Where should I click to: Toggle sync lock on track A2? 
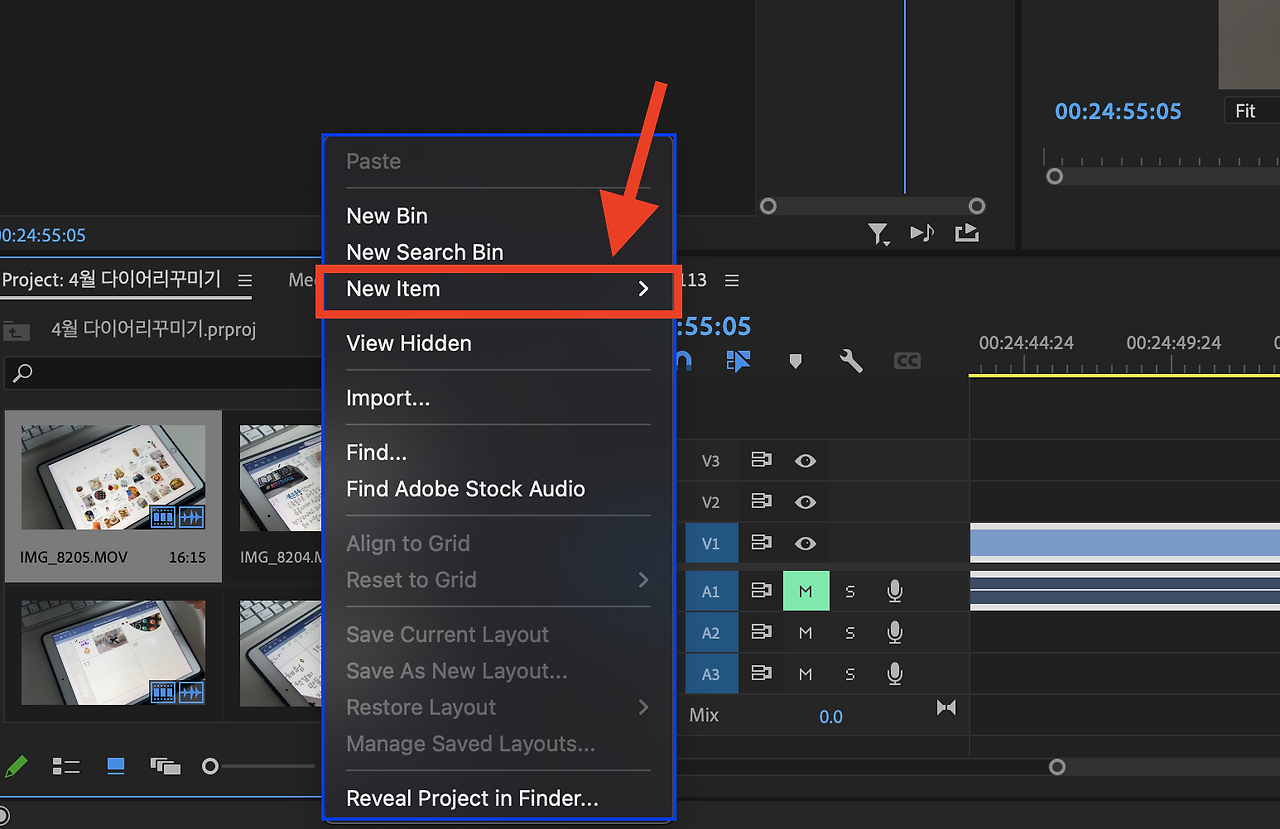[x=762, y=633]
